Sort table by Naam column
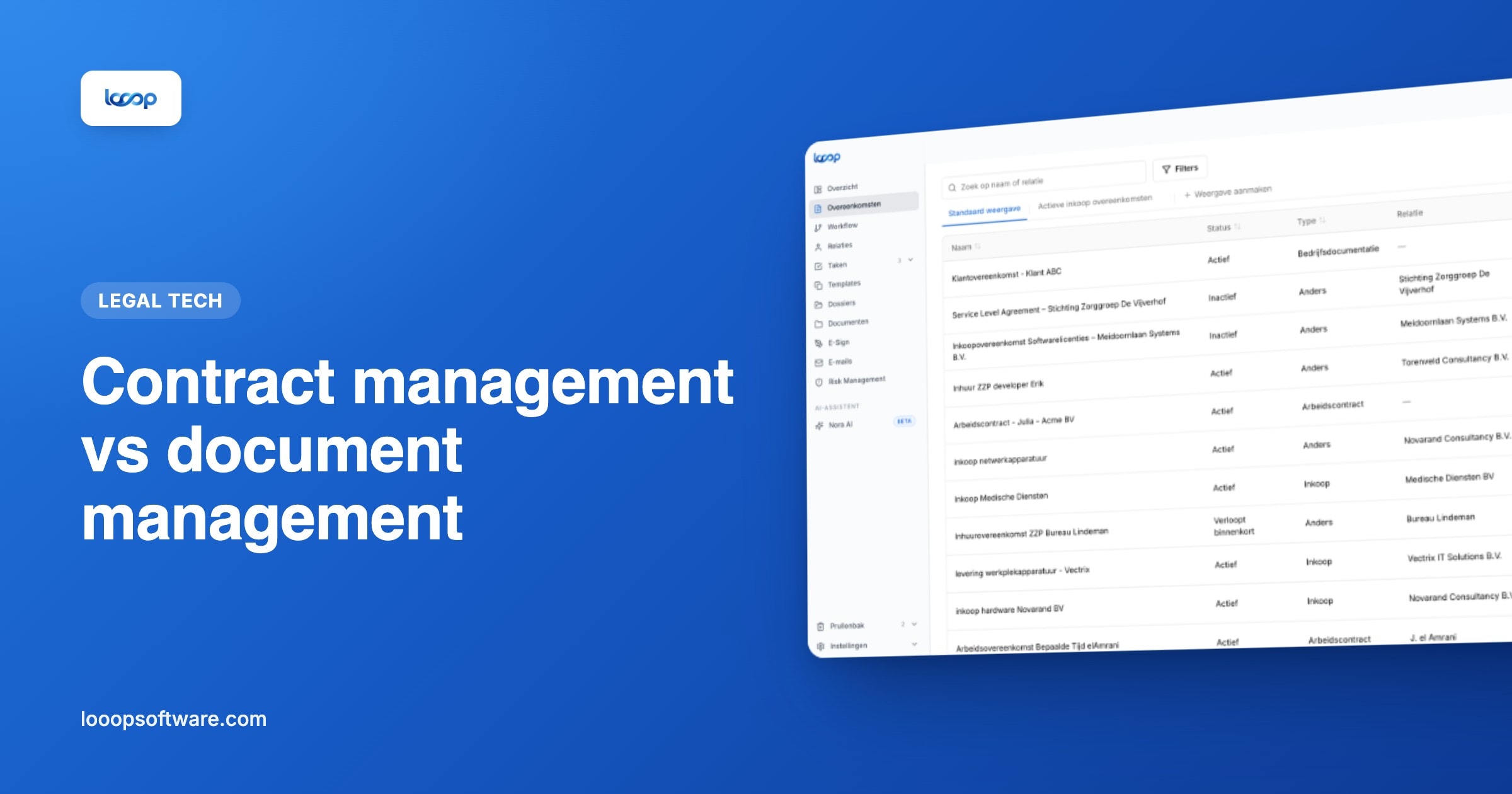This screenshot has height=794, width=1512. point(966,247)
